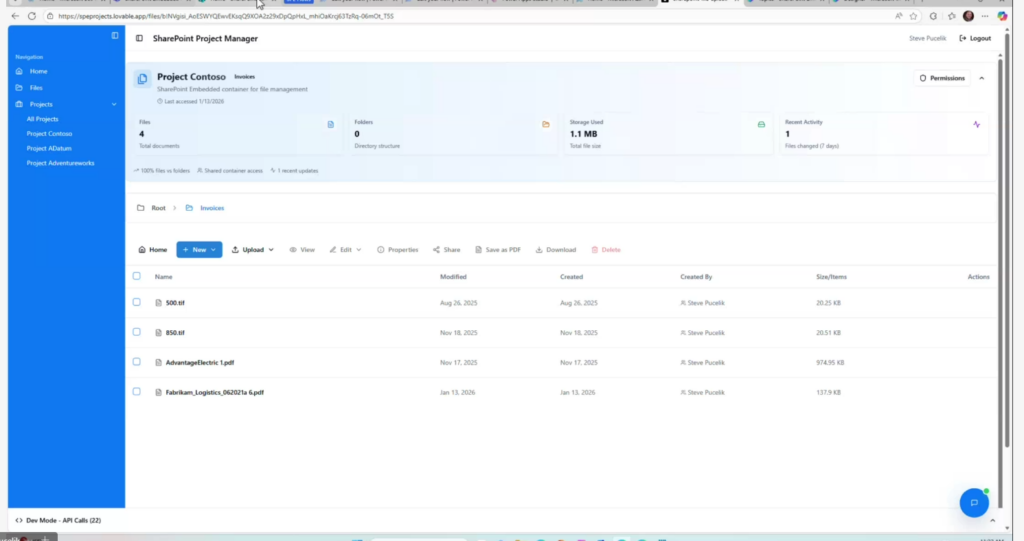
Task: Open the New dropdown menu
Action: (199, 250)
